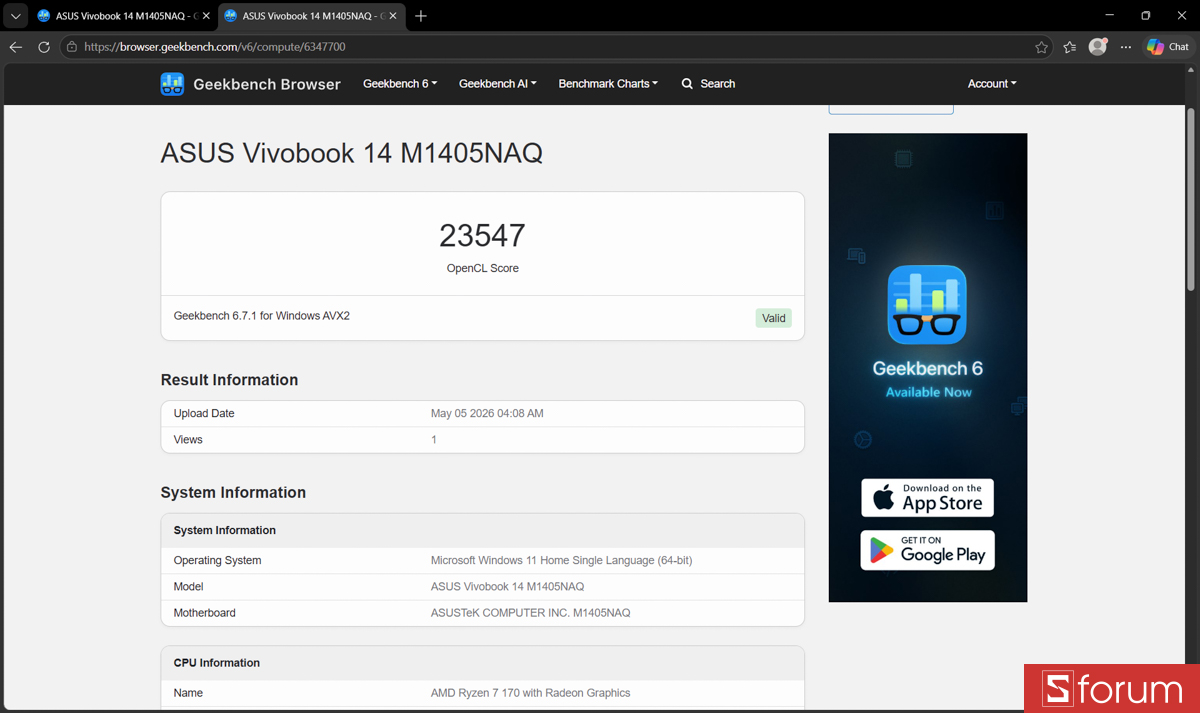Close the first ASUS Vivobook tab
The image size is (1200, 713).
(x=206, y=16)
